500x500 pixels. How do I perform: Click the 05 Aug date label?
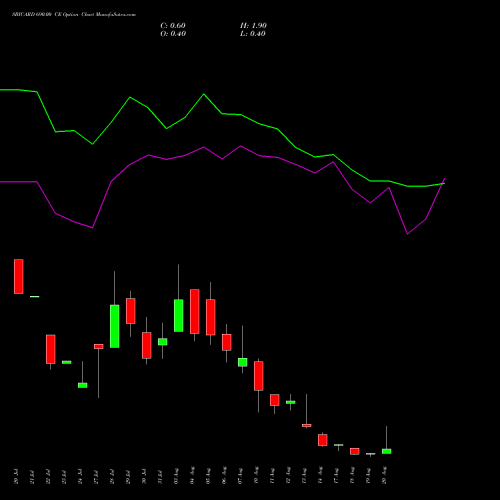[208, 476]
